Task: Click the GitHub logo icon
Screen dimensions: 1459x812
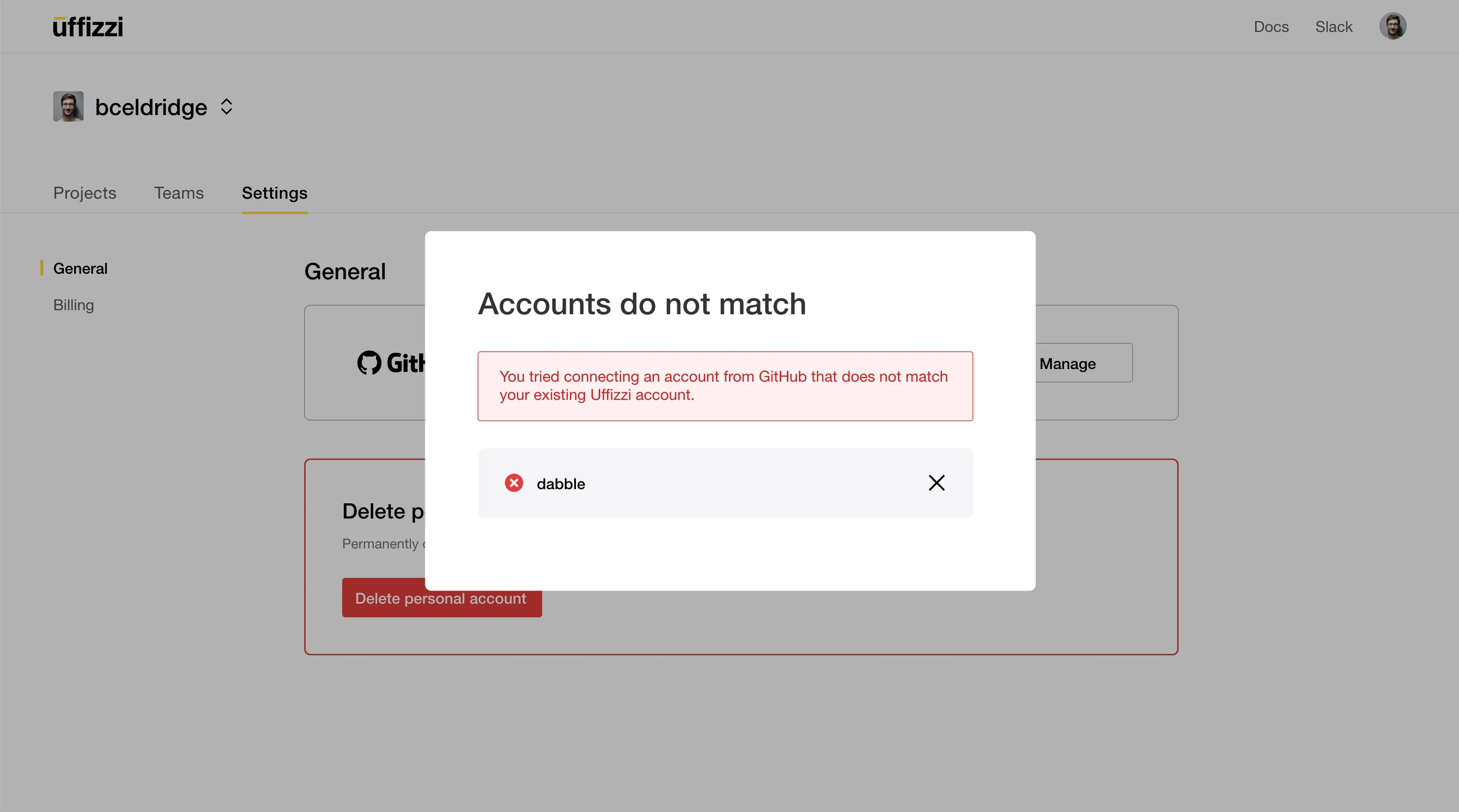Action: 369,363
